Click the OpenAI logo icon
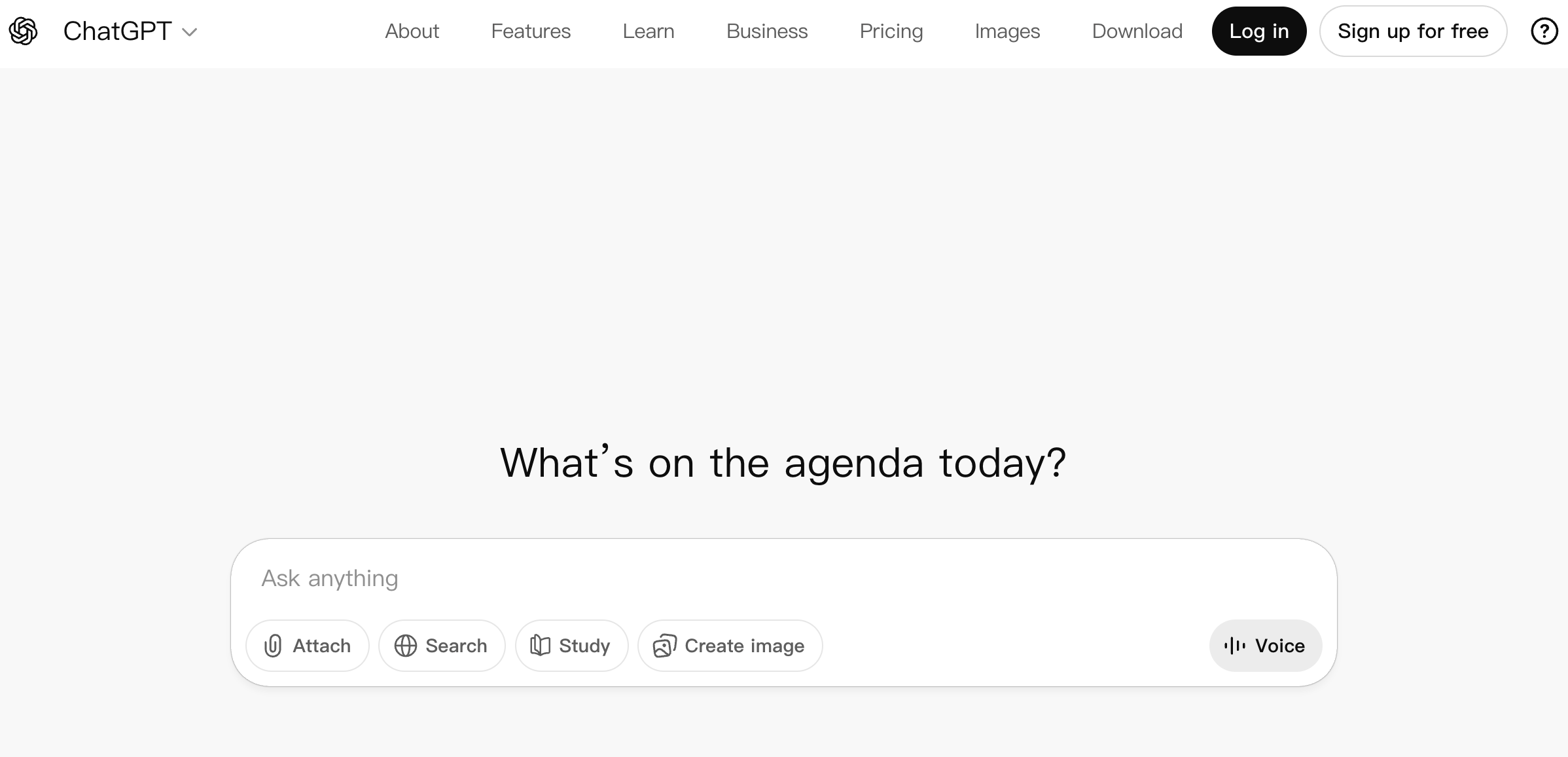1568x757 pixels. pos(24,31)
